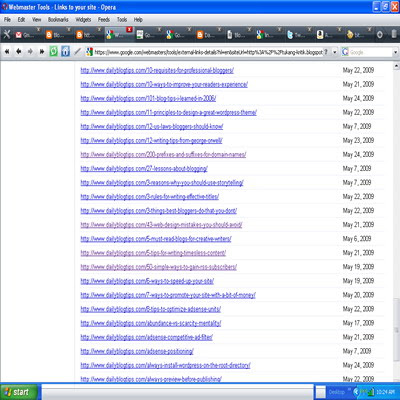Click the May 6, 2009 date cell
The image size is (400, 400).
click(x=357, y=239)
